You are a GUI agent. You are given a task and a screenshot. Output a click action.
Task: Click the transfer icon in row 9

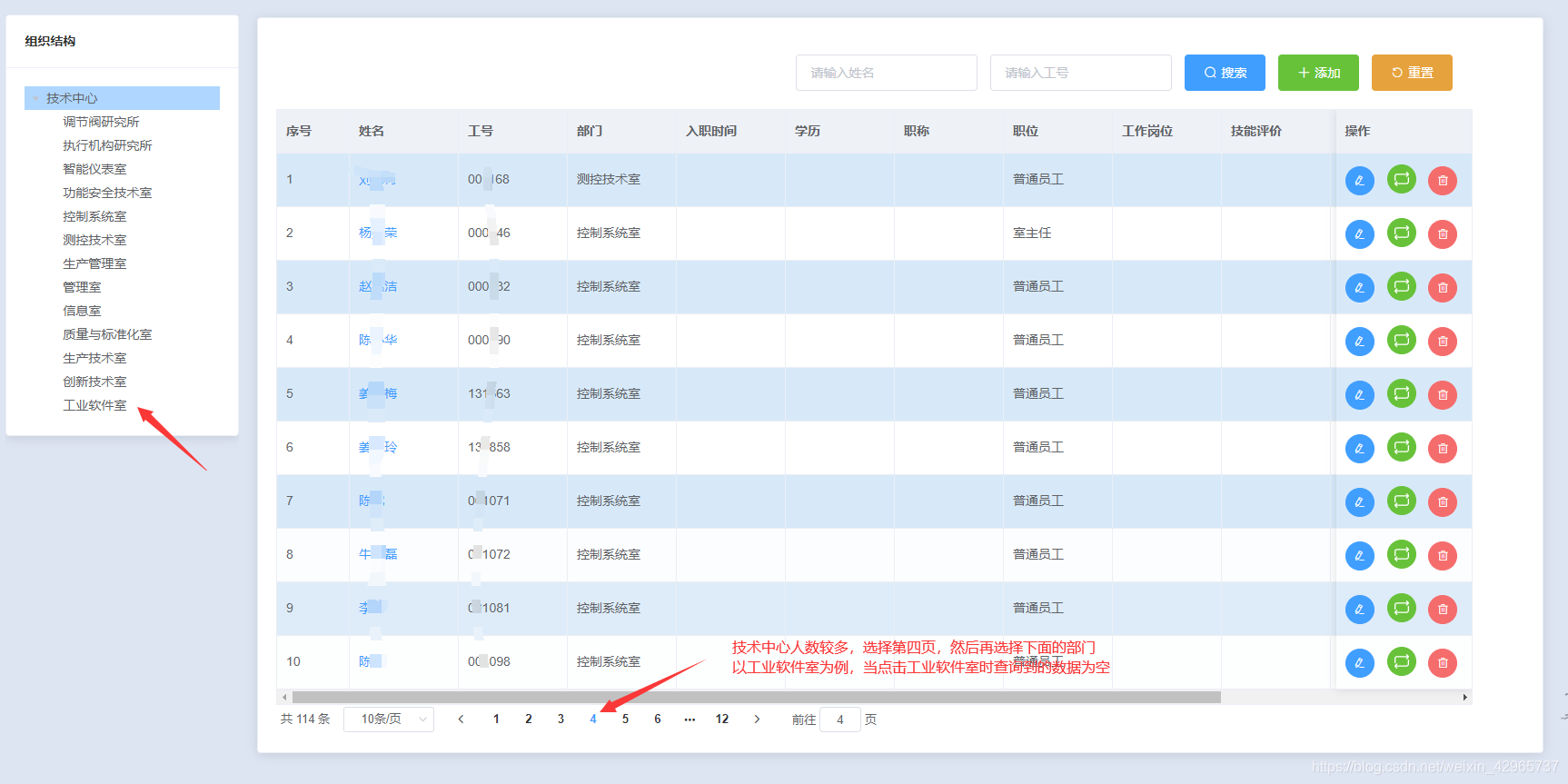tap(1402, 608)
